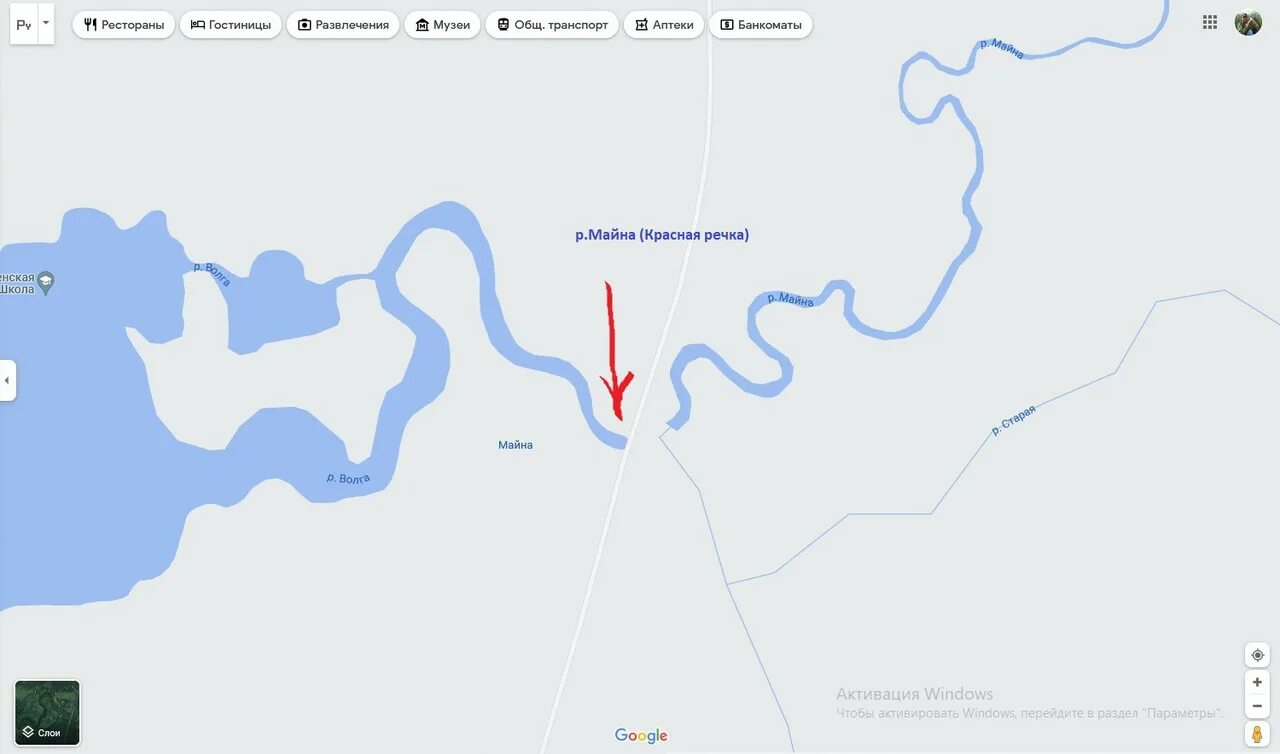The width and height of the screenshot is (1280, 754).
Task: Show my current location on map
Action: coord(1257,655)
